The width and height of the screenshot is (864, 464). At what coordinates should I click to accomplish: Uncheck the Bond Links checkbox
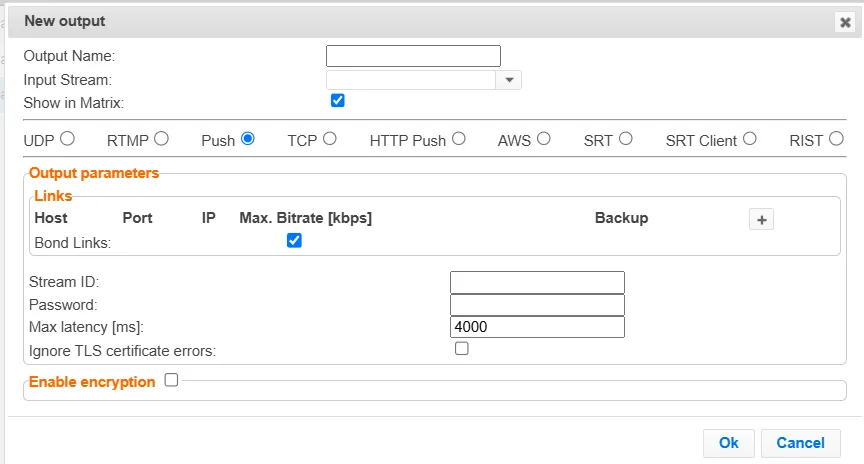click(294, 240)
